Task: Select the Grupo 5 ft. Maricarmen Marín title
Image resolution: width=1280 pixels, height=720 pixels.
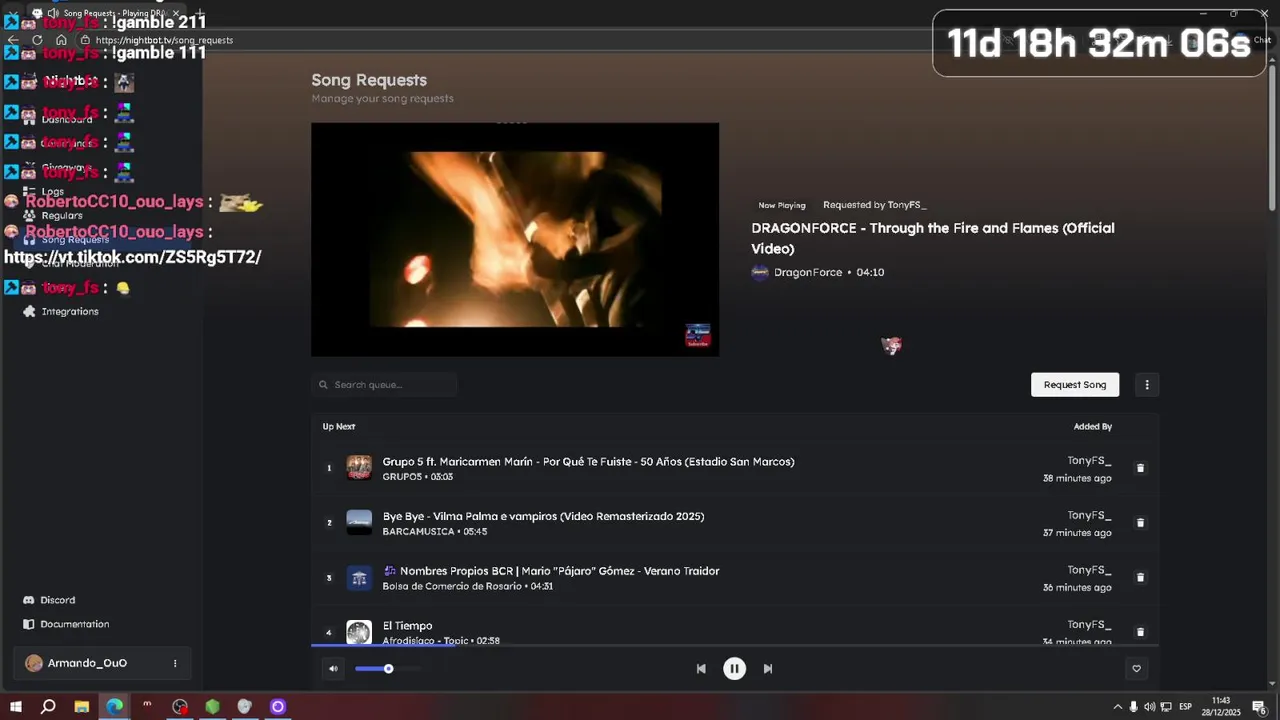Action: 588,462
